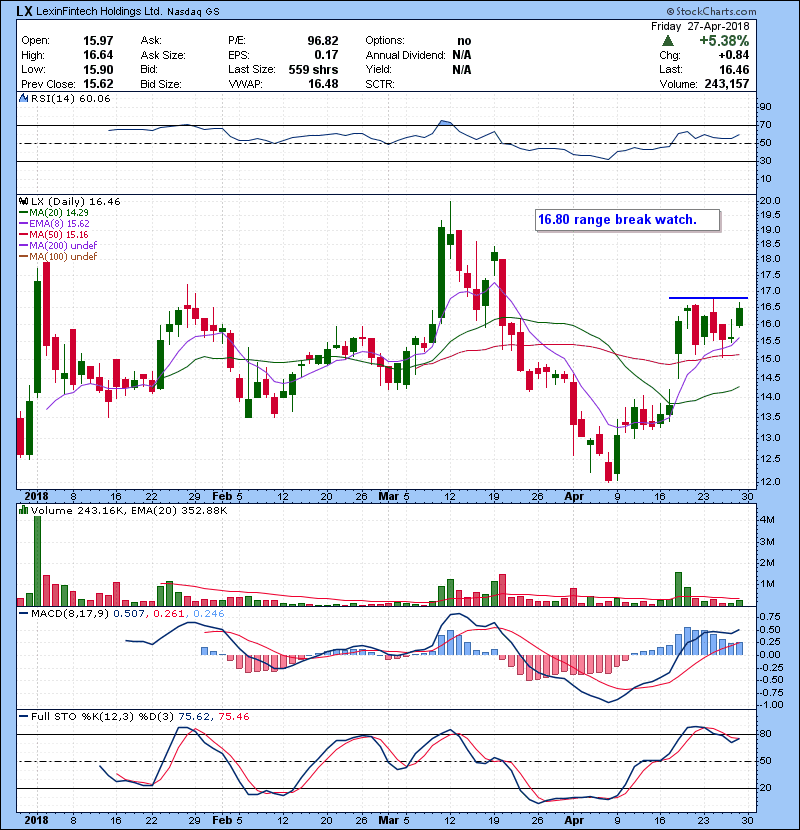The height and width of the screenshot is (830, 800).
Task: Click the Last Size value 559 shrs
Action: point(313,69)
